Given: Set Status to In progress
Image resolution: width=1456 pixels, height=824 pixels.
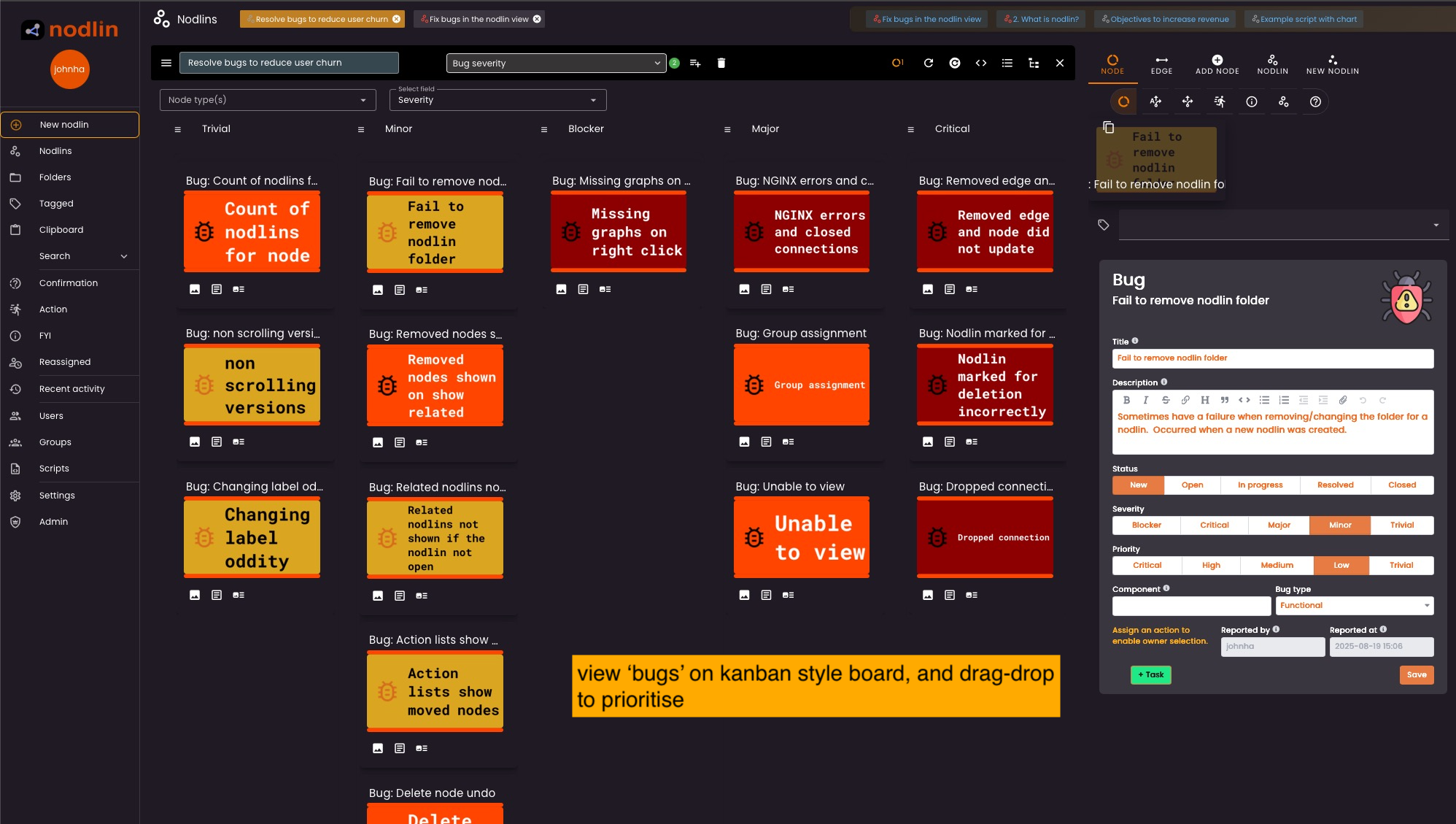Looking at the screenshot, I should click(1260, 485).
